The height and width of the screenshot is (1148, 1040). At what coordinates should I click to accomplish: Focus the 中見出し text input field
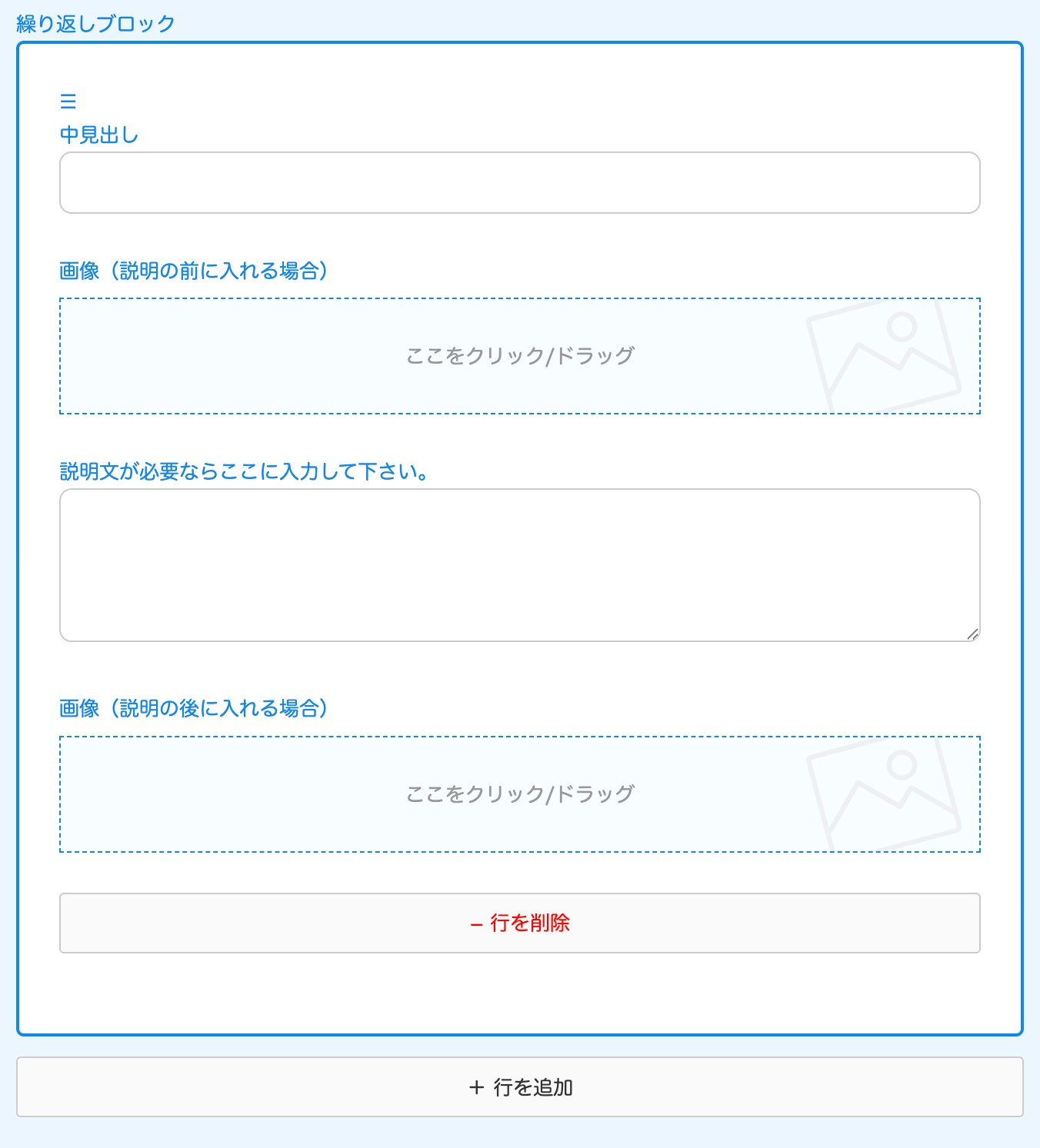[x=520, y=183]
